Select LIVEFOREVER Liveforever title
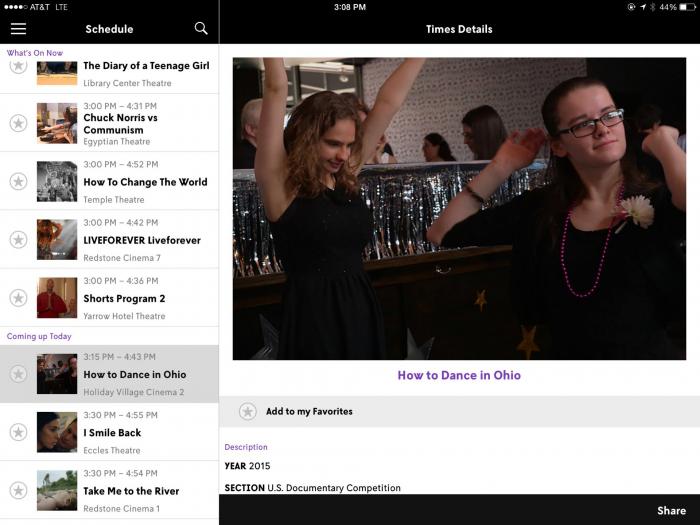Screen dimensions: 700x525 (x=142, y=240)
